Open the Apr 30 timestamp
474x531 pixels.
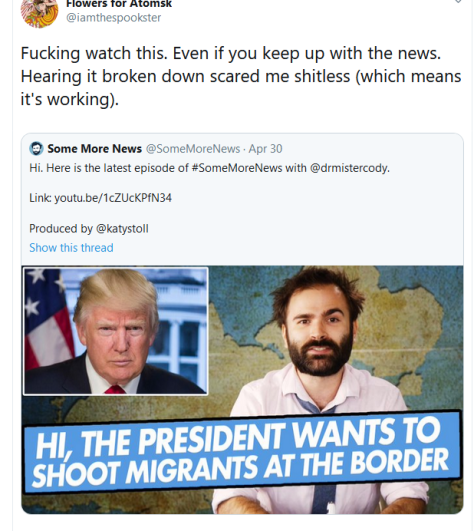(265, 149)
